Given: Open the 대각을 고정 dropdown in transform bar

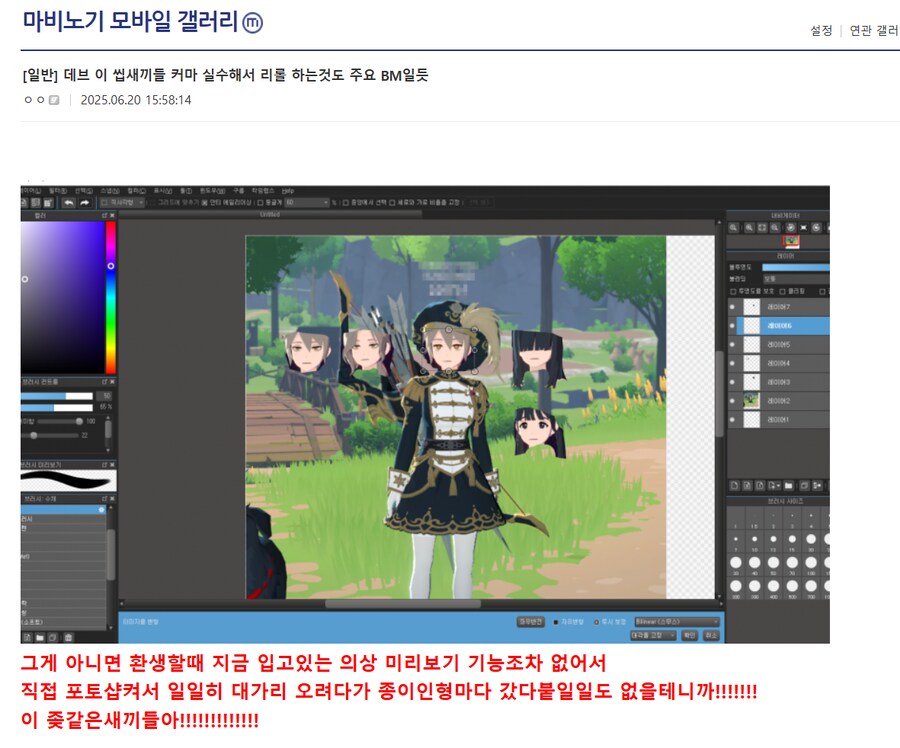Looking at the screenshot, I should point(653,635).
